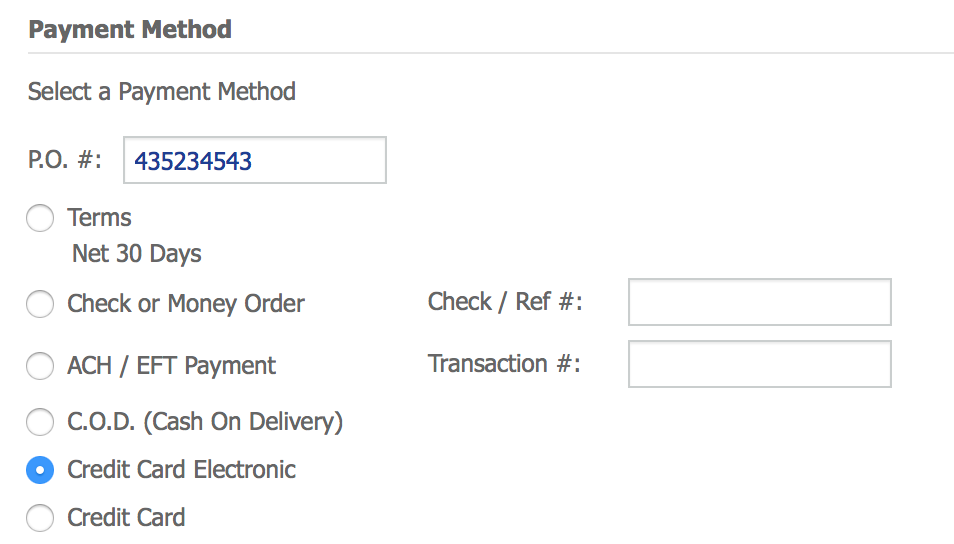The height and width of the screenshot is (544, 954).
Task: Click the 'Check / Ref #:' field label
Action: 505,302
